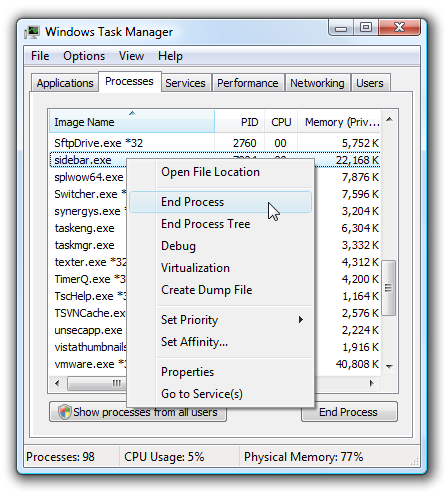Screen dimensions: 446x492
Task: Sort by the CPU column header
Action: (x=281, y=122)
